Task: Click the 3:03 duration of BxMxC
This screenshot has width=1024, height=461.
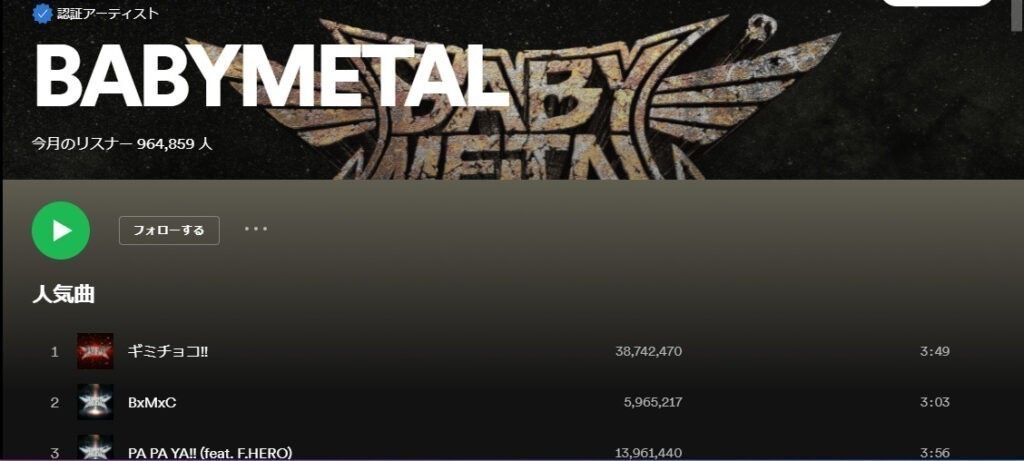Action: [935, 402]
